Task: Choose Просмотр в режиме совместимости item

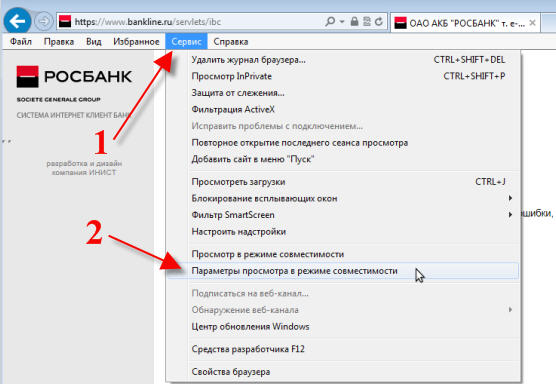Action: pyautogui.click(x=343, y=254)
